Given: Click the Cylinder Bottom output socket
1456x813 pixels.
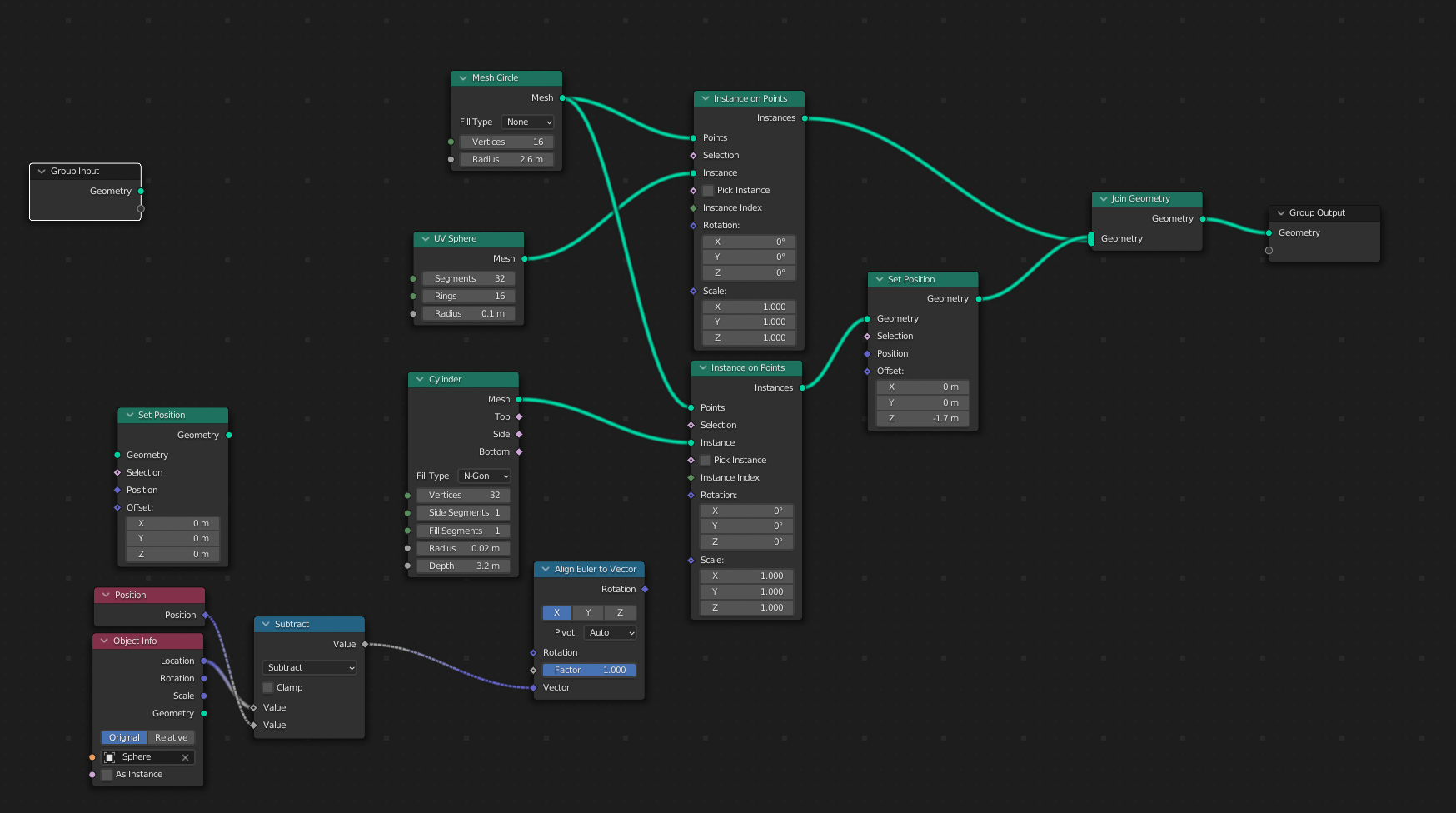Looking at the screenshot, I should point(519,452).
